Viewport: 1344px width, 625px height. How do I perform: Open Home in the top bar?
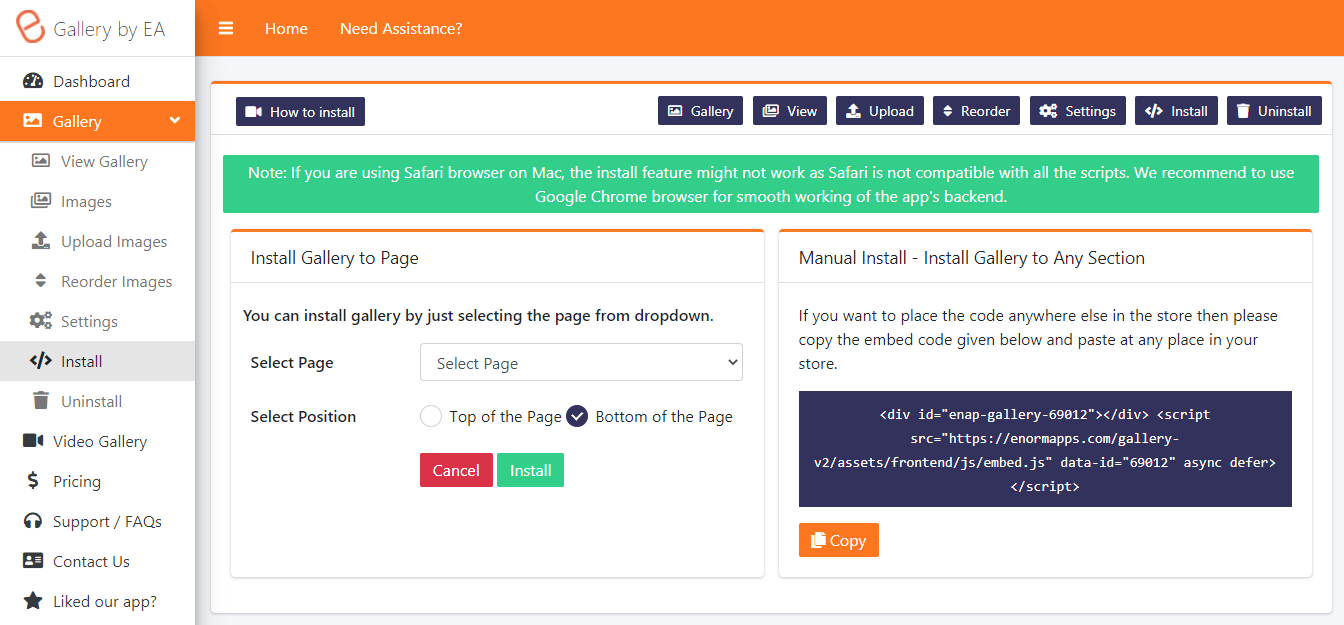pos(286,29)
